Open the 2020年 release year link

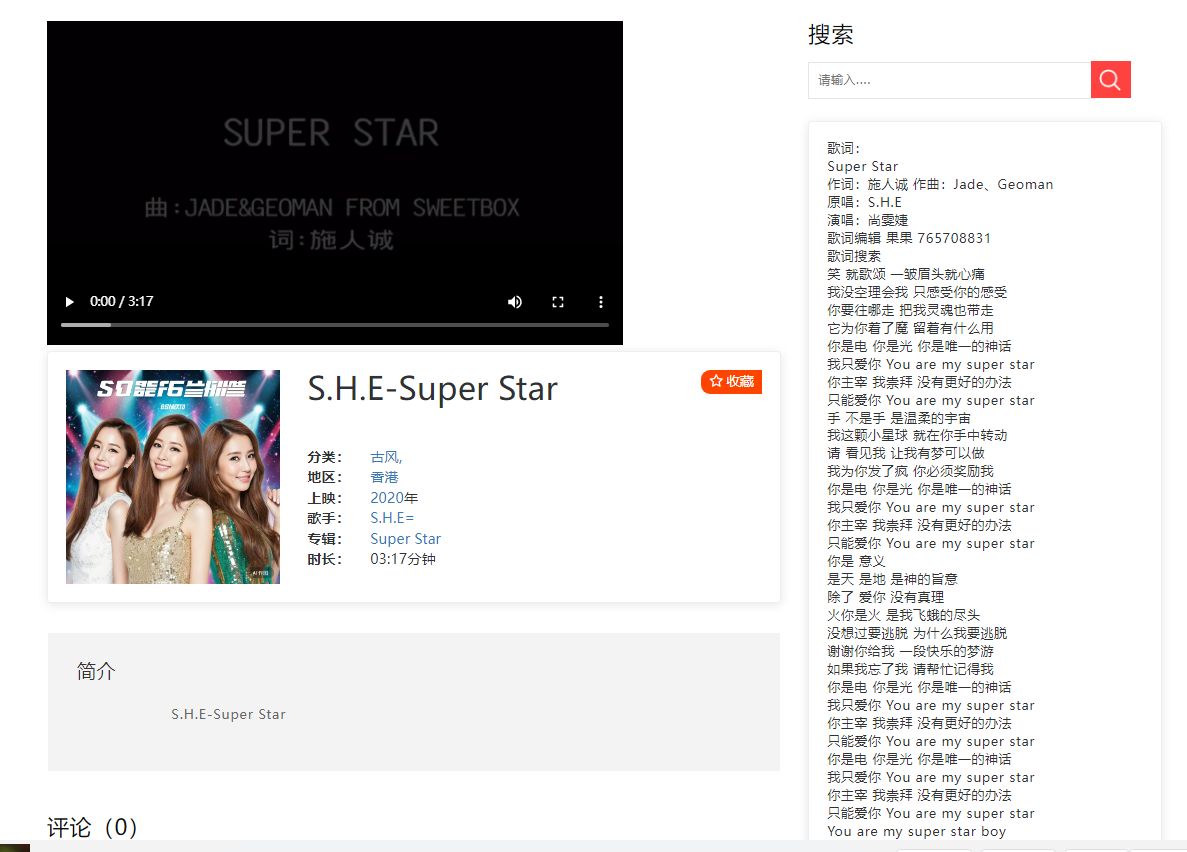(394, 498)
